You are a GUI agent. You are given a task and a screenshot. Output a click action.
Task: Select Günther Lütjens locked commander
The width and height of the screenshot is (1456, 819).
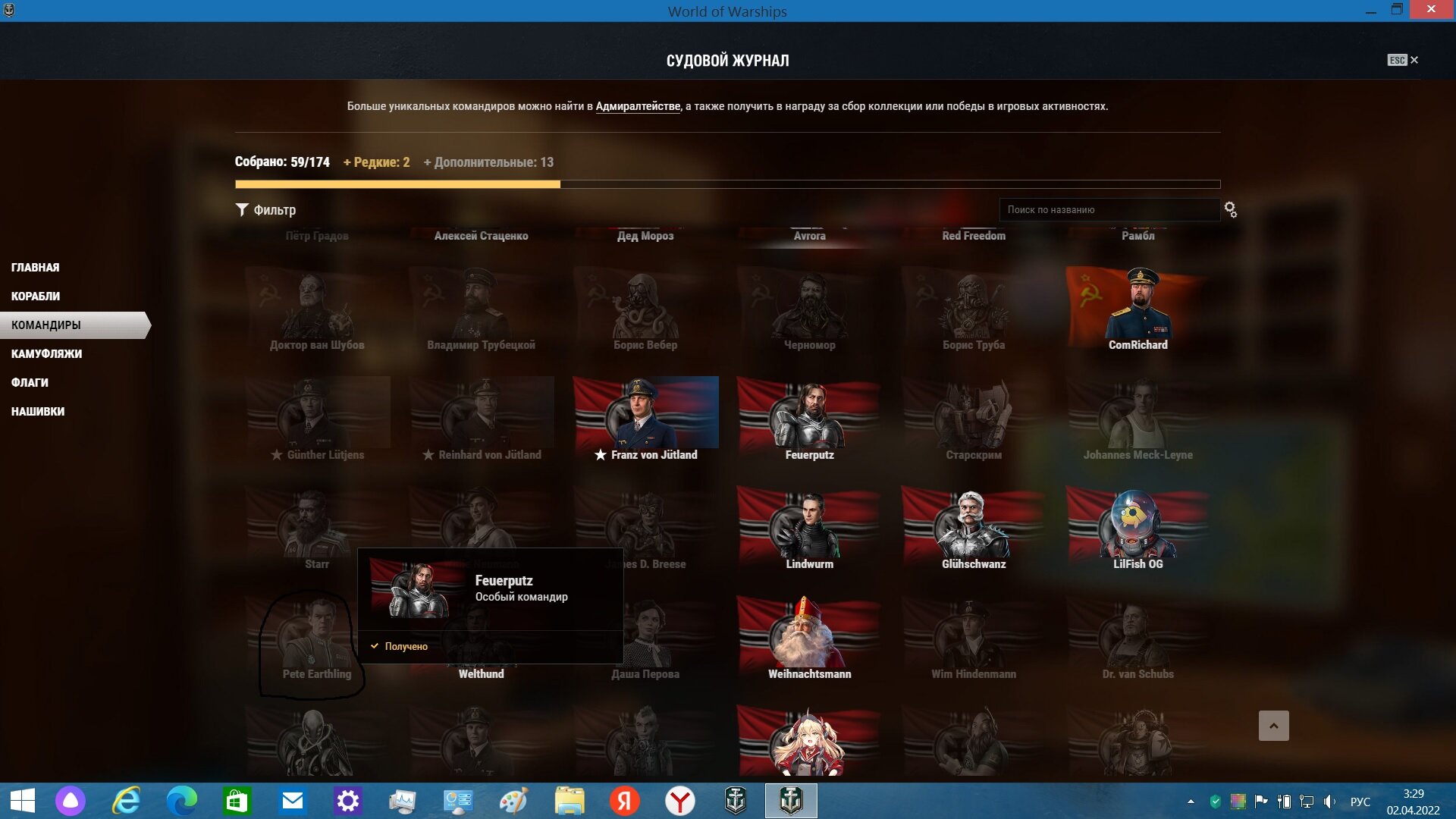click(x=317, y=419)
